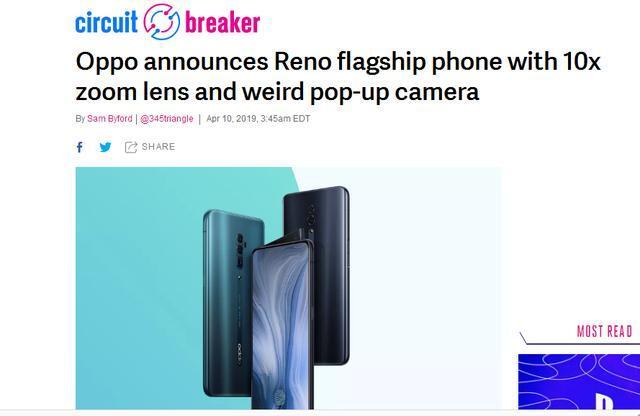Viewport: 640px width, 416px height.
Task: Open author Sam Byford's profile link
Action: coord(109,119)
